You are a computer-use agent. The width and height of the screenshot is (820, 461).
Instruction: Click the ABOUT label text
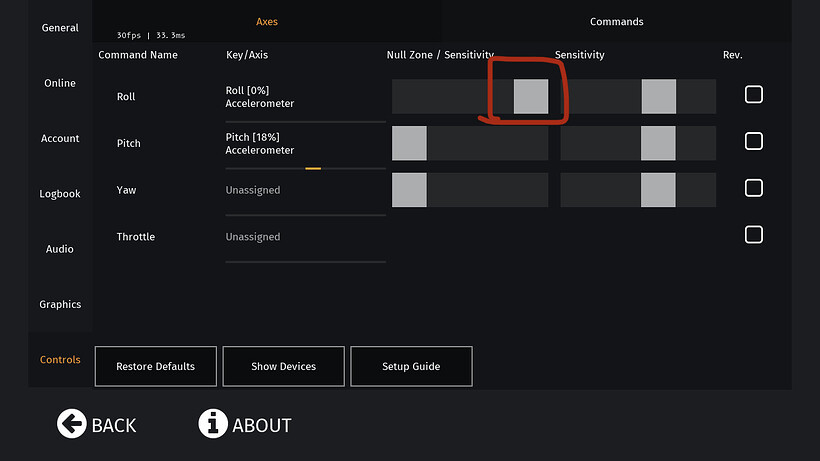point(262,425)
